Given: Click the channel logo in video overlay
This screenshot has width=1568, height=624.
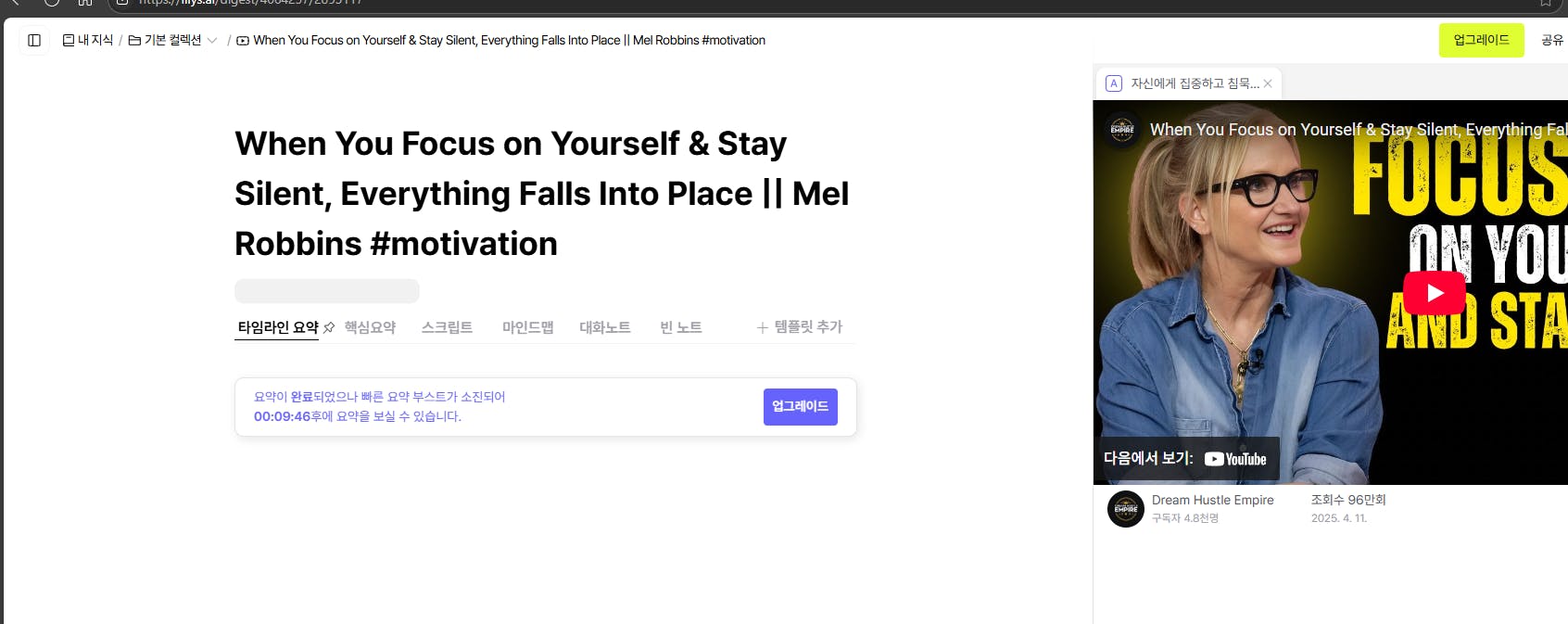Looking at the screenshot, I should tap(1122, 130).
